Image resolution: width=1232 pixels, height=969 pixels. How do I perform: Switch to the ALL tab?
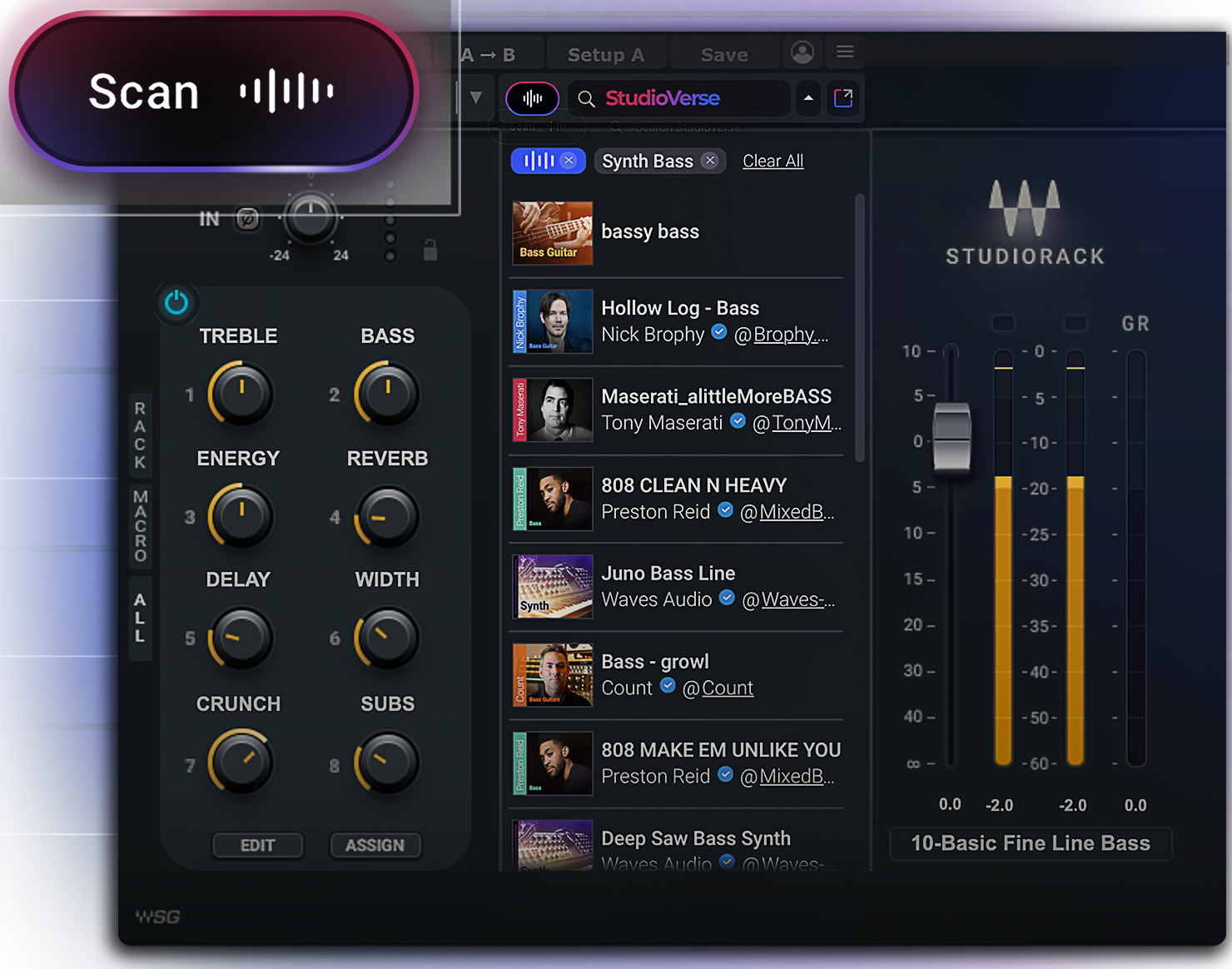tap(140, 618)
